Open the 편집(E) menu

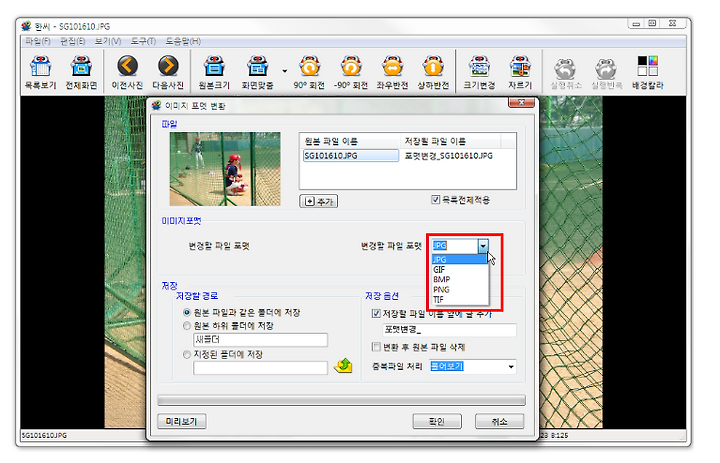(73, 41)
